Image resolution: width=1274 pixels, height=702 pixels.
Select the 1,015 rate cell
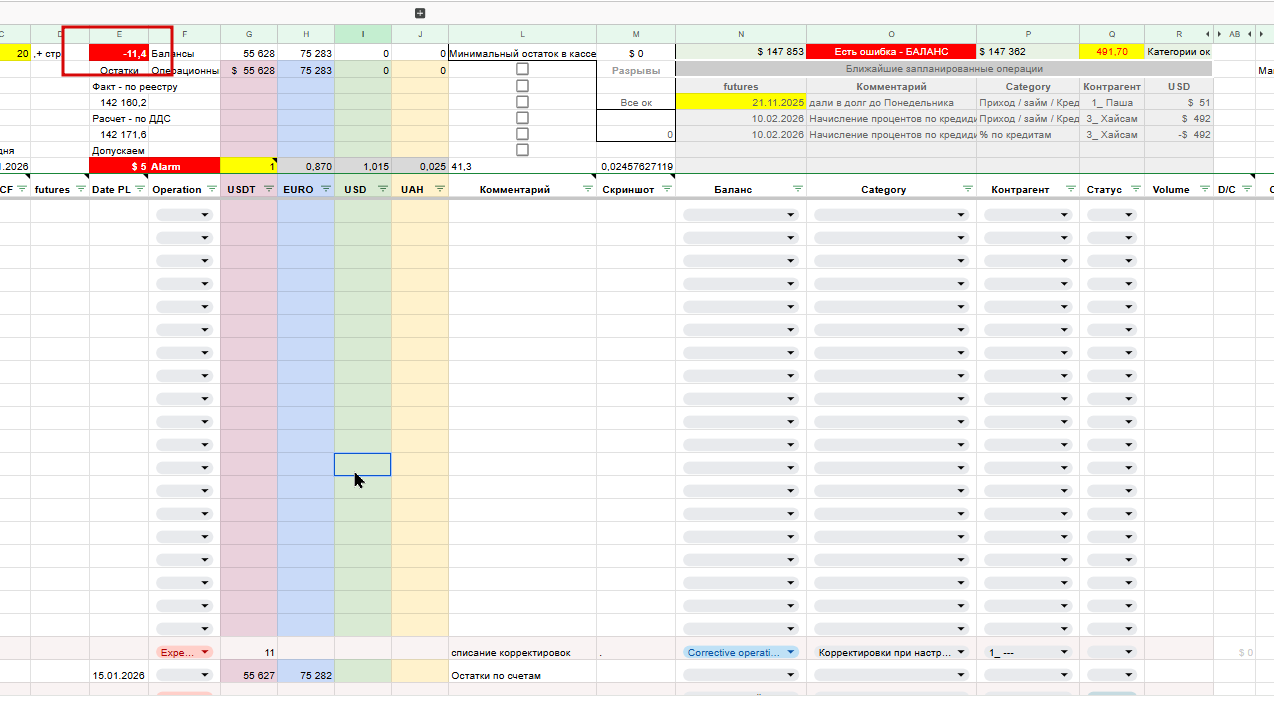tap(362, 166)
